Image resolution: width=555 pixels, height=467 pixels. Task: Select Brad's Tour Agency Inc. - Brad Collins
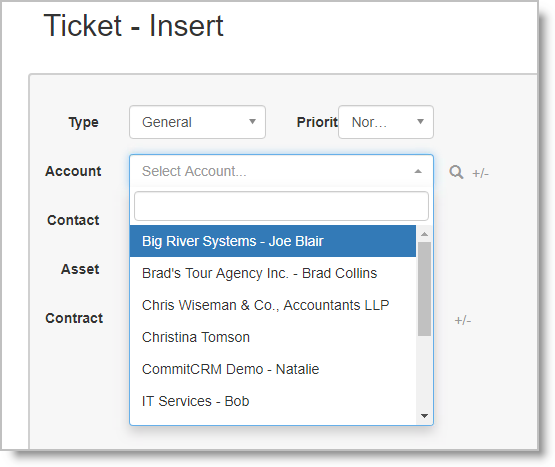[x=273, y=273]
